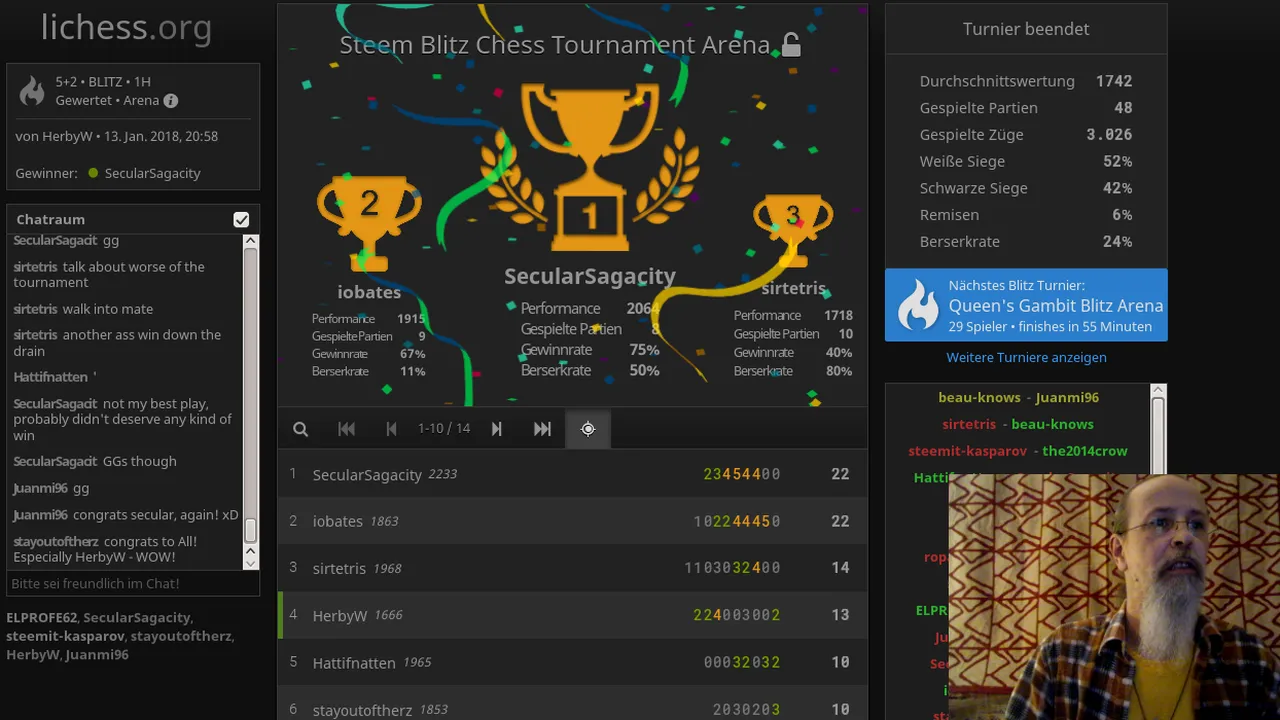Click the page indicator 1-10 / 14
The width and height of the screenshot is (1280, 720).
tap(444, 429)
